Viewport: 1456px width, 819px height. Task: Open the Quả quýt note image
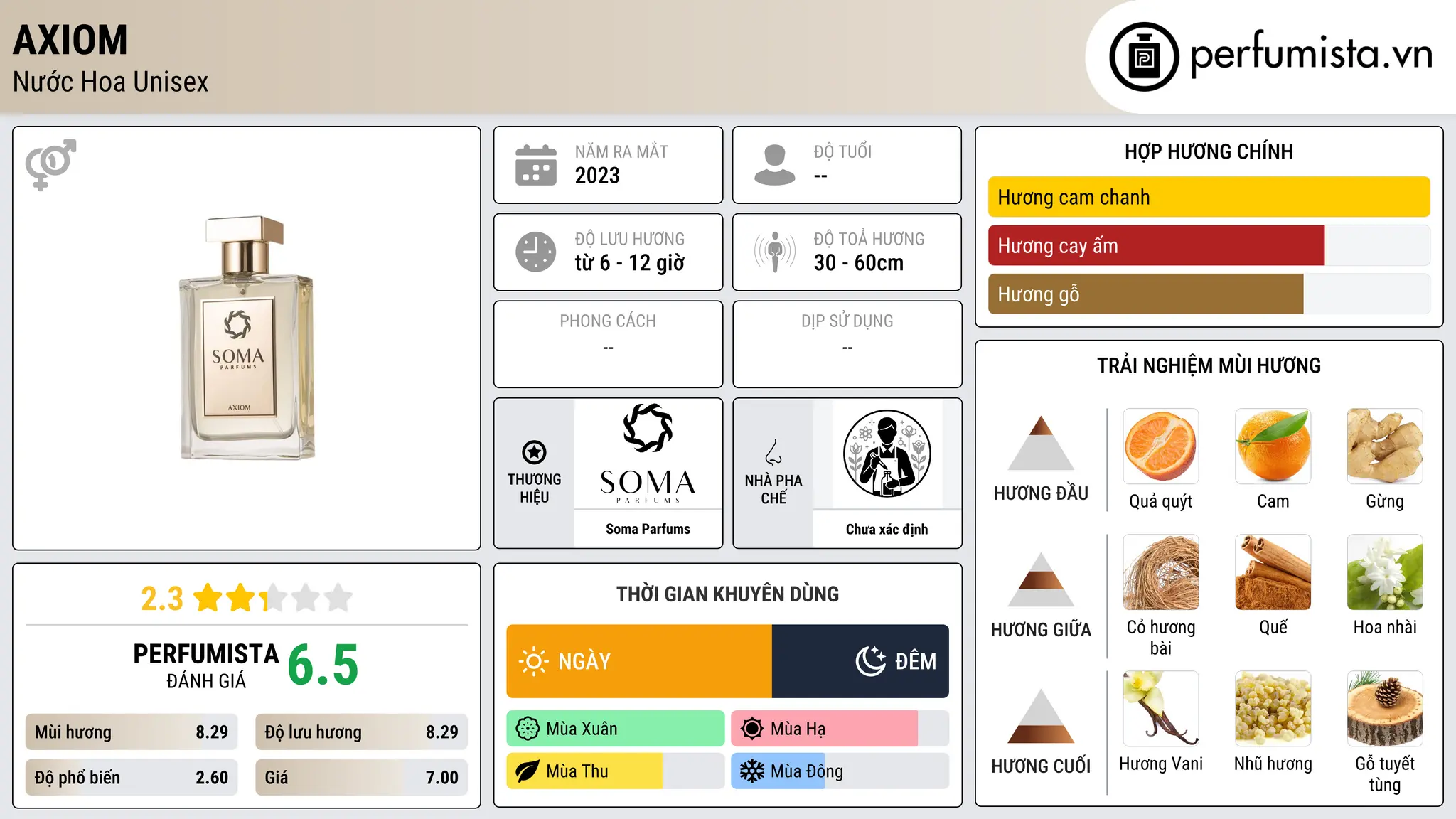coord(1161,446)
